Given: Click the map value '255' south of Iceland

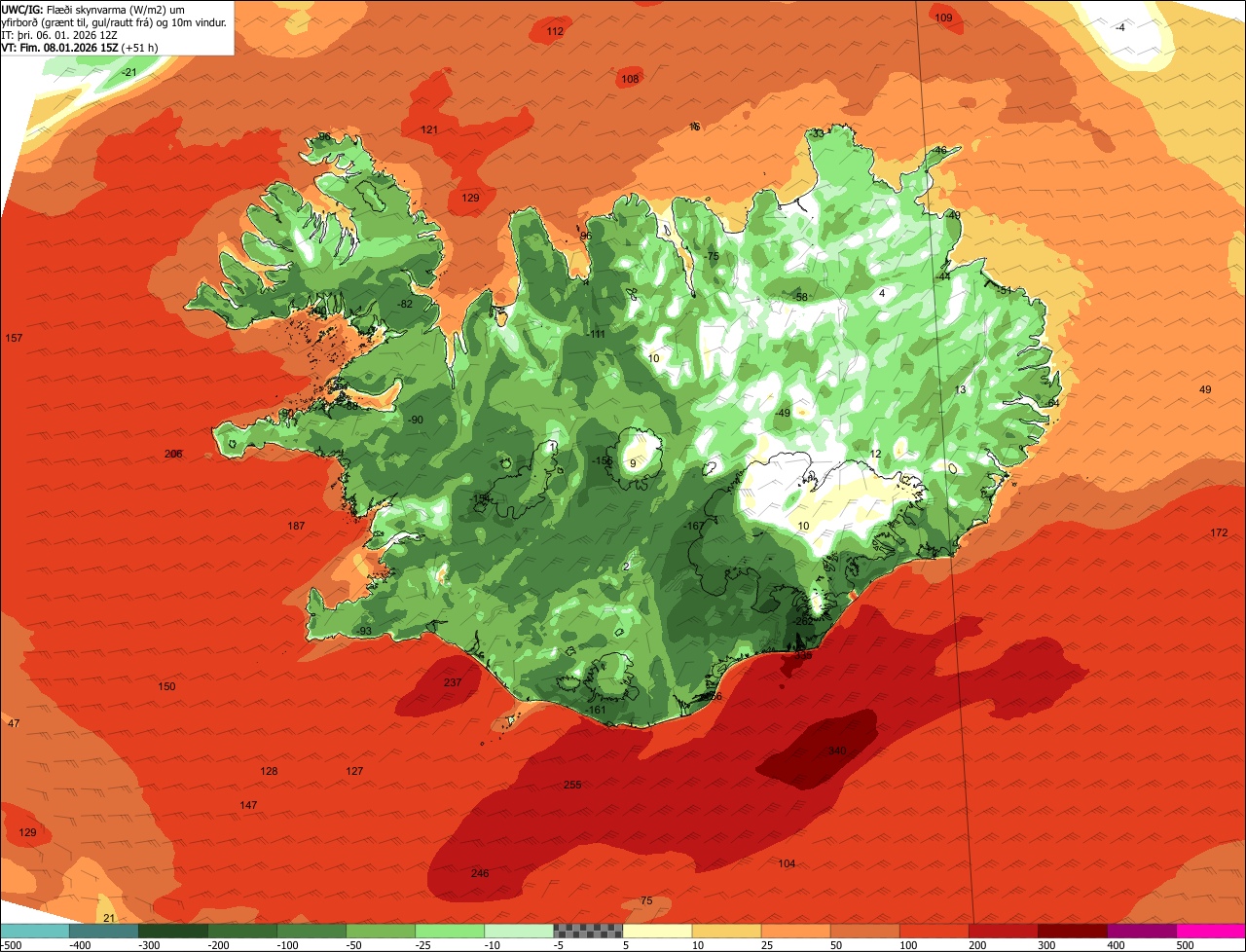Looking at the screenshot, I should pyautogui.click(x=572, y=785).
